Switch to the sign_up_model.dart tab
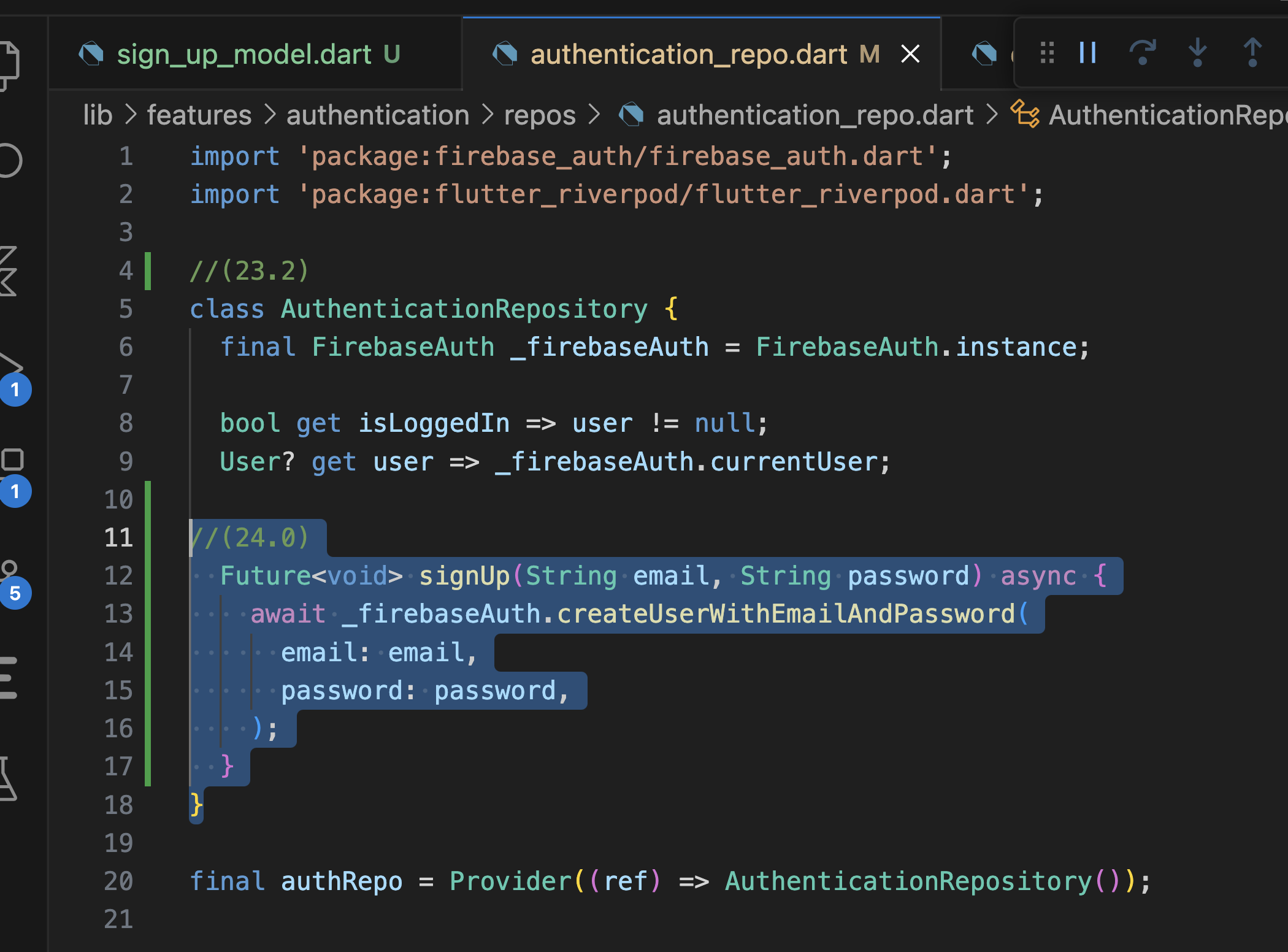Screen dimensions: 1288x952 244,55
